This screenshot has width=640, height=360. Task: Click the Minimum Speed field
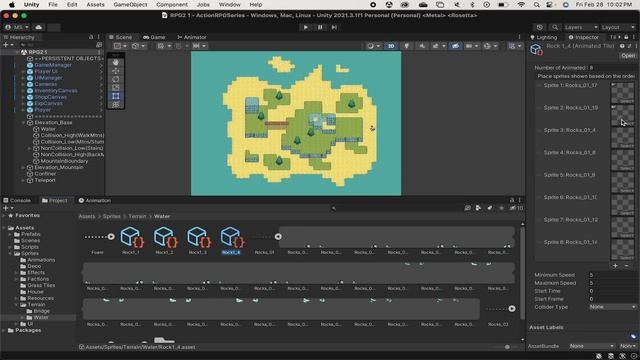click(x=612, y=275)
